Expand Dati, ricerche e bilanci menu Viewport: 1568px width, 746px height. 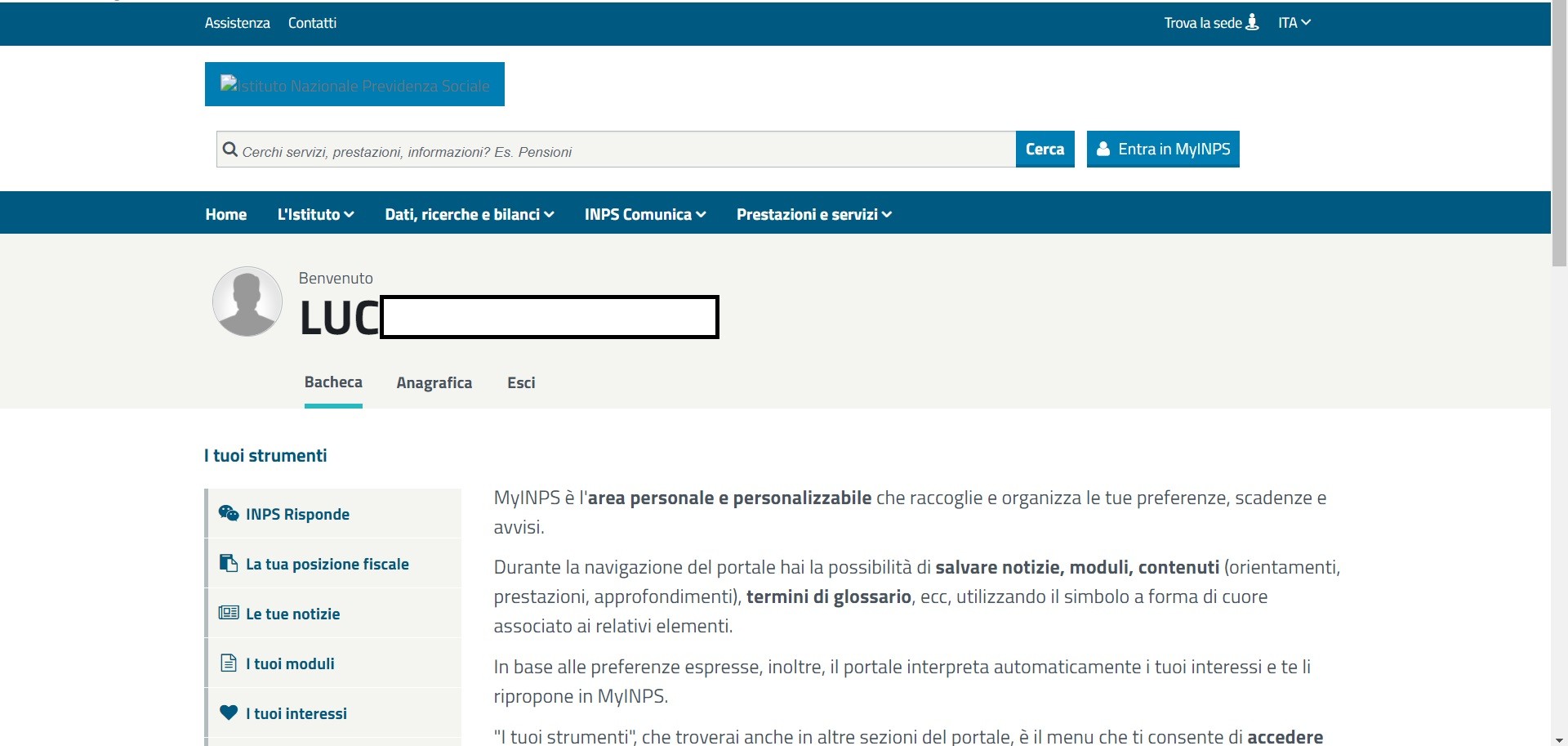point(470,214)
